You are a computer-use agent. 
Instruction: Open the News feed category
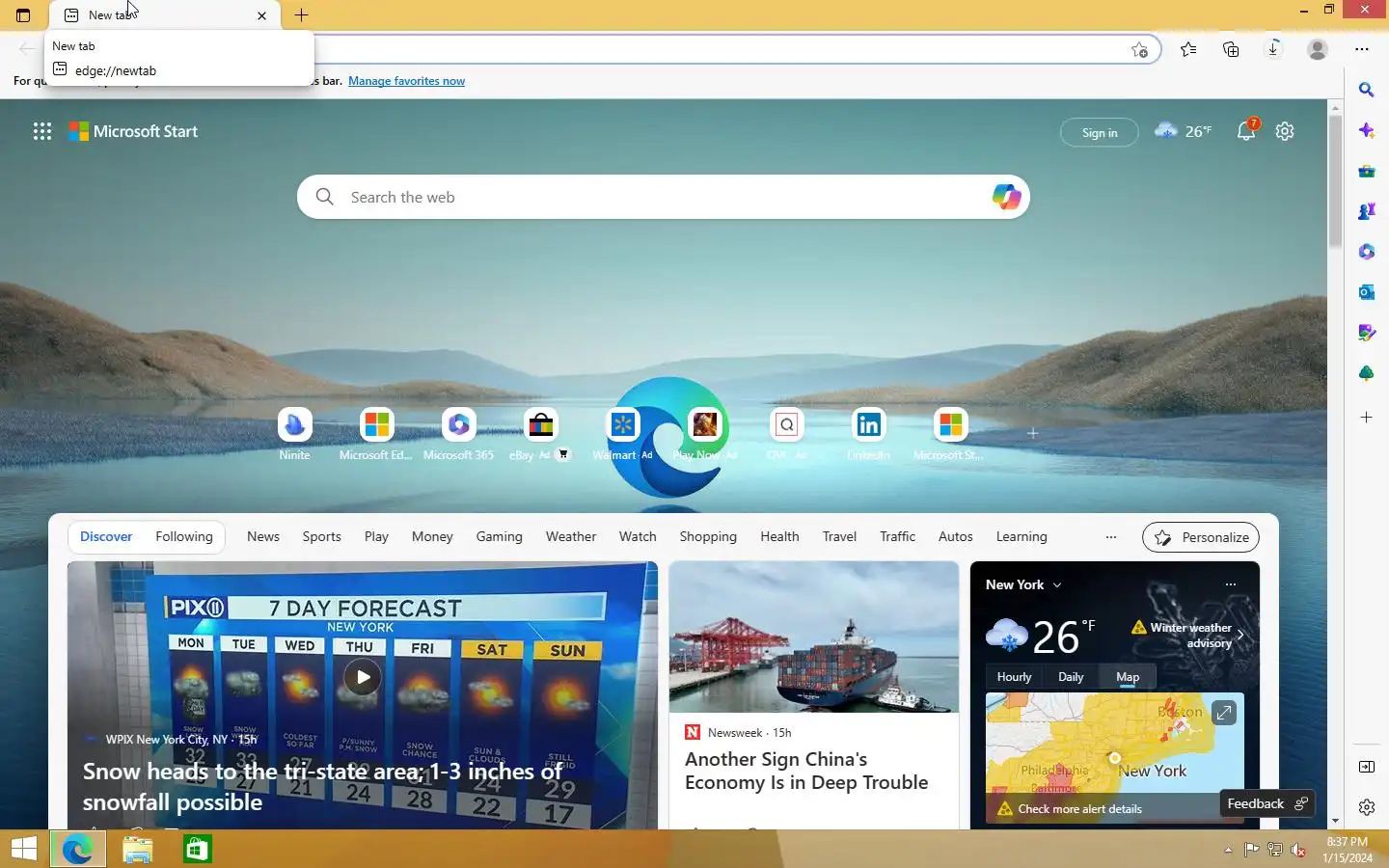[263, 536]
